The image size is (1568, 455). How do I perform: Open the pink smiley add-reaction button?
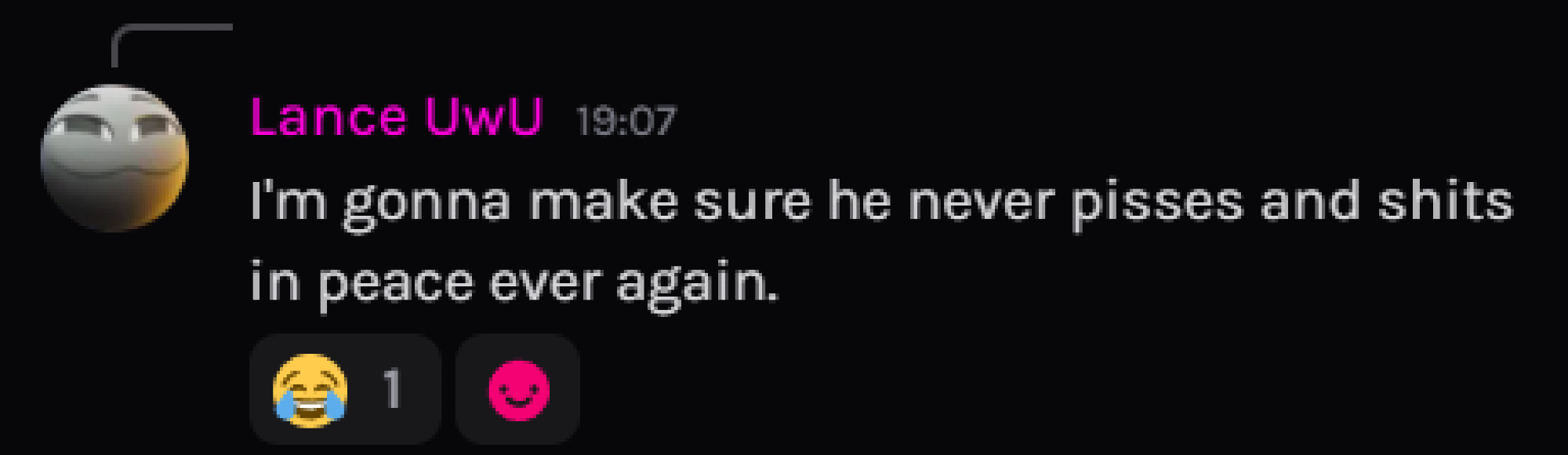coord(518,390)
